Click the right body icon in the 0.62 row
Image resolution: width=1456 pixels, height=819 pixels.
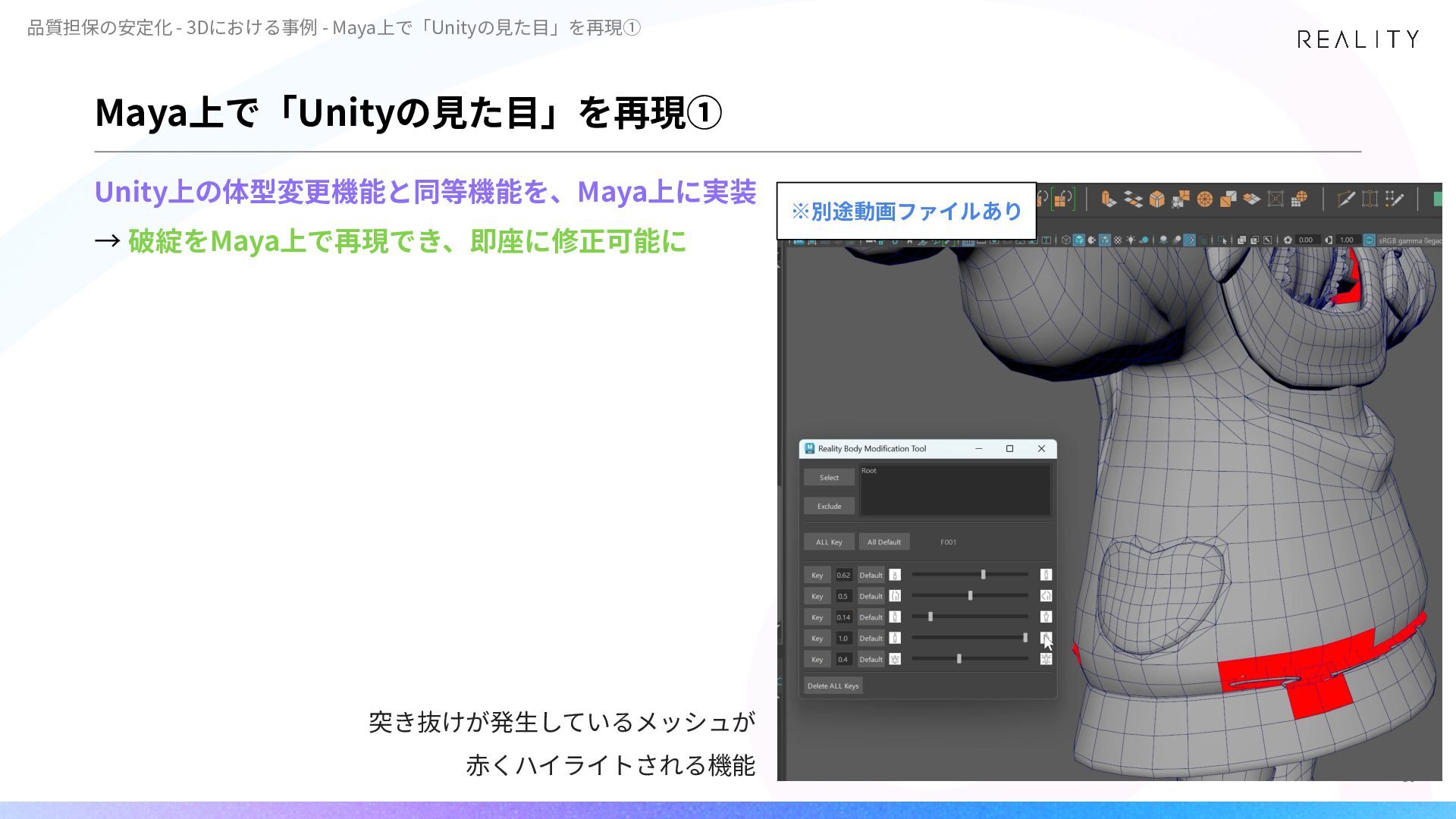pyautogui.click(x=1046, y=575)
